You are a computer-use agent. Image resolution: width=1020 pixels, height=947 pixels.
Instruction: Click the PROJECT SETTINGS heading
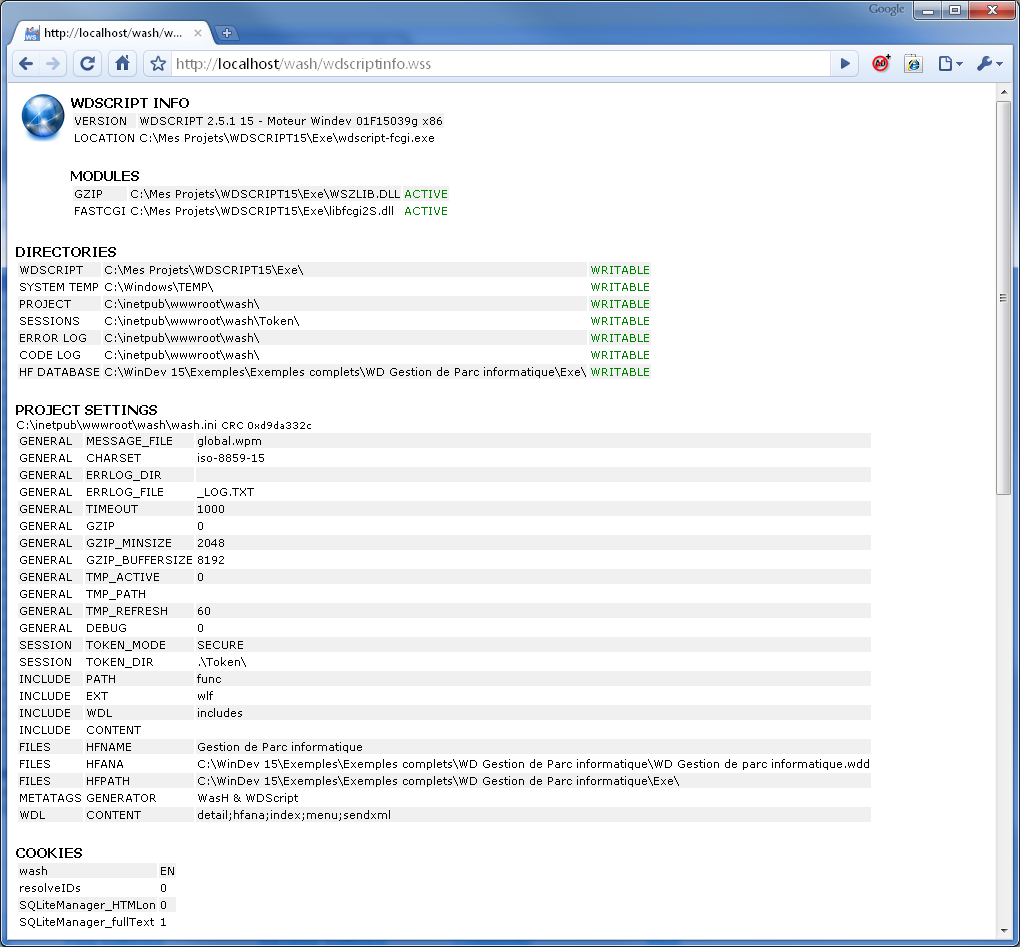coord(87,410)
